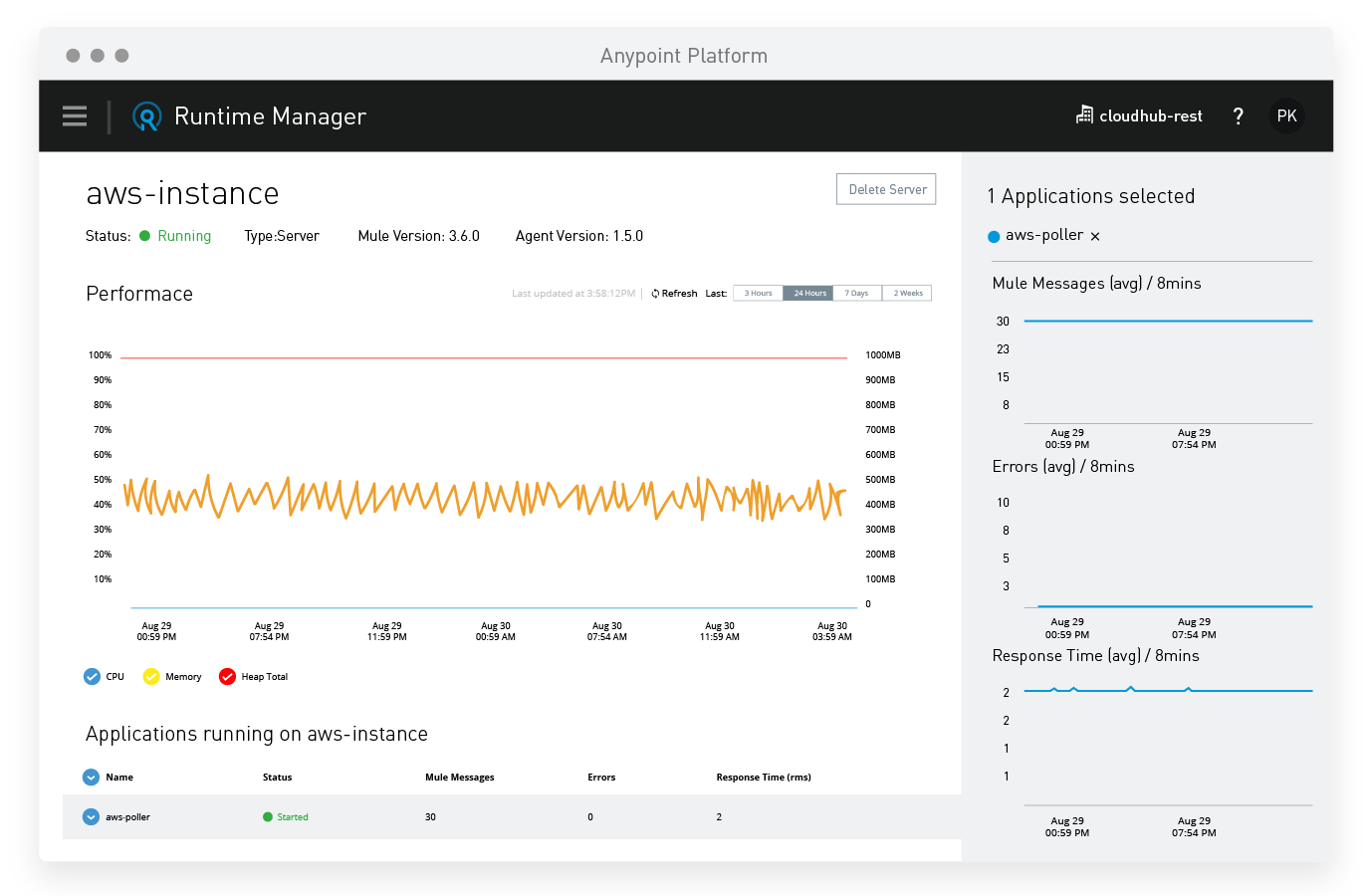Screen dimensions: 1365x896
Task: Click the Runtime Manager logo icon
Action: point(146,116)
